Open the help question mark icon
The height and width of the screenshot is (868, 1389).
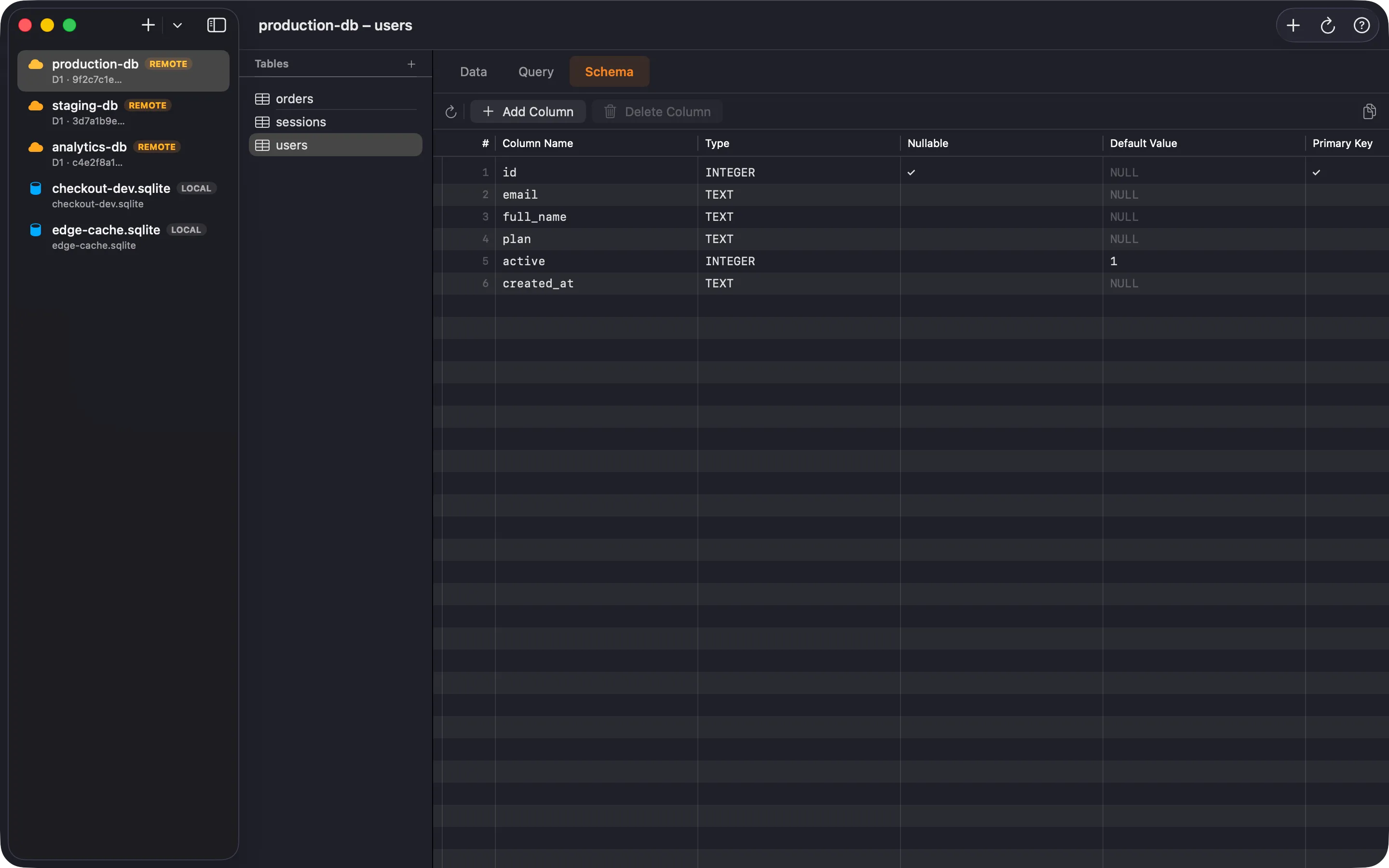(1362, 25)
